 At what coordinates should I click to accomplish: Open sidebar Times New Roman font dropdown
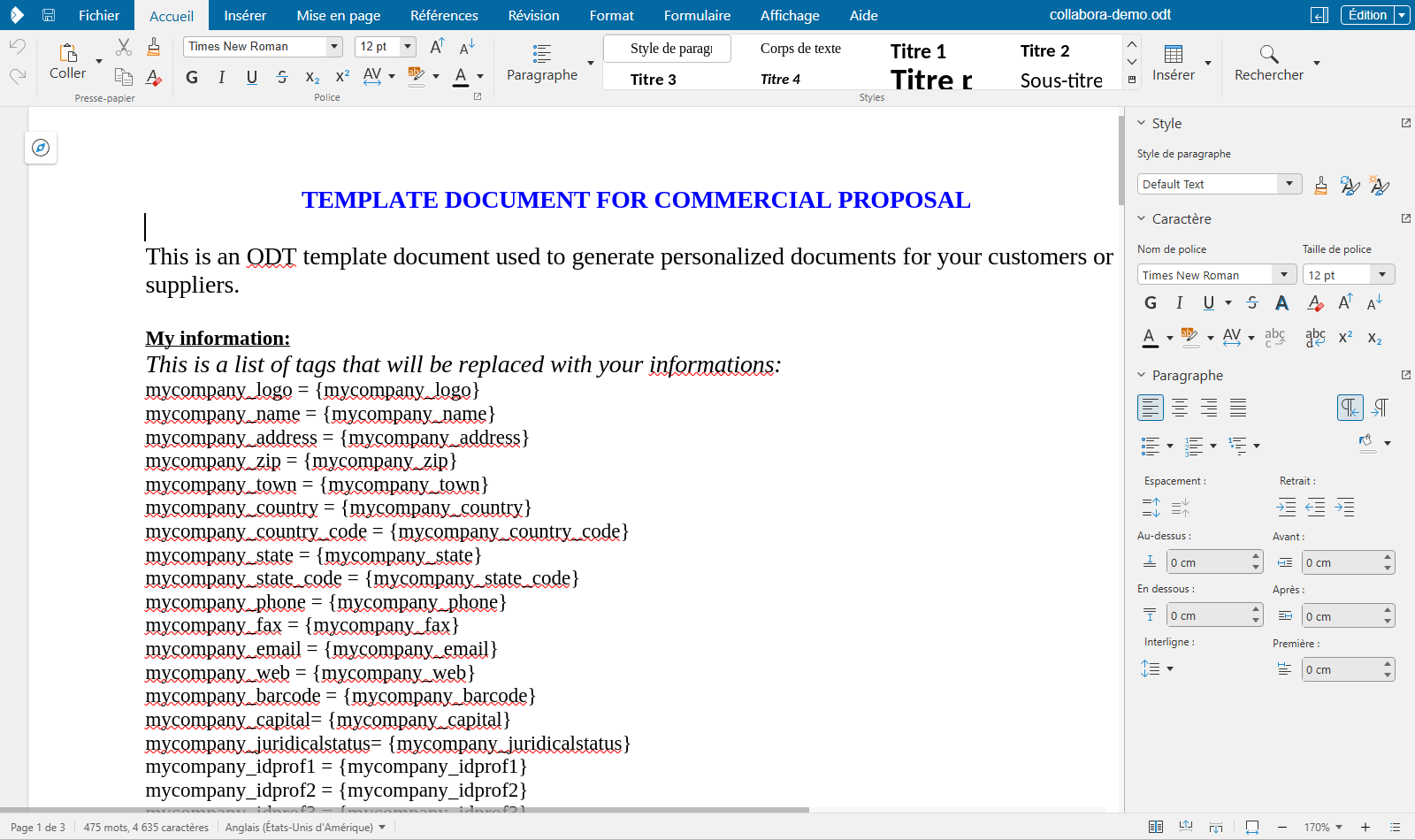point(1284,275)
